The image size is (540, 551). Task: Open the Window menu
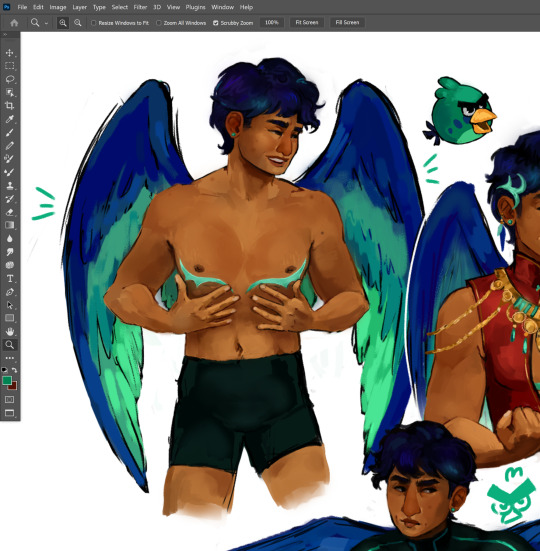[x=222, y=7]
